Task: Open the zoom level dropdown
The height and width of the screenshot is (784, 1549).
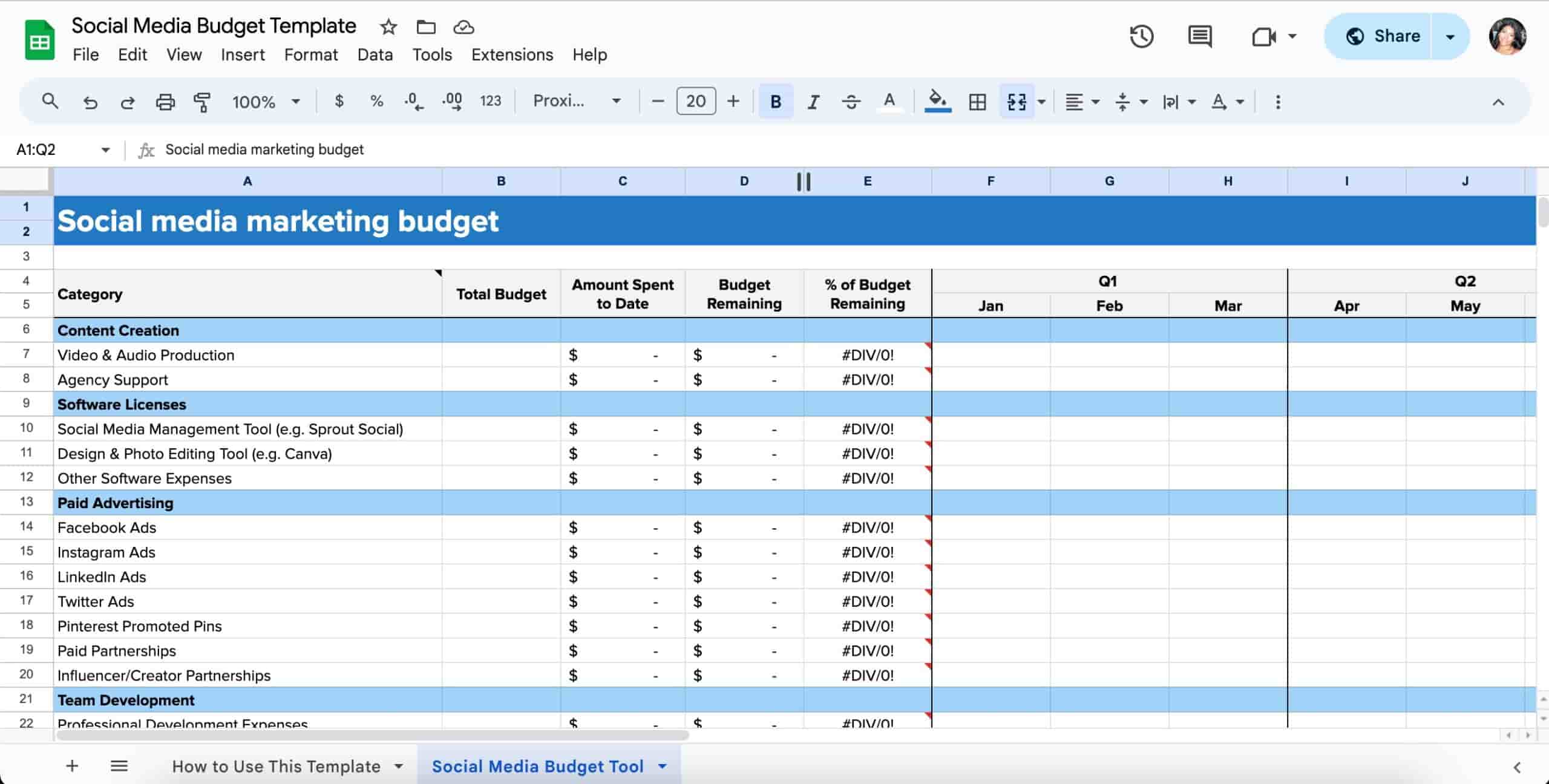Action: click(266, 101)
